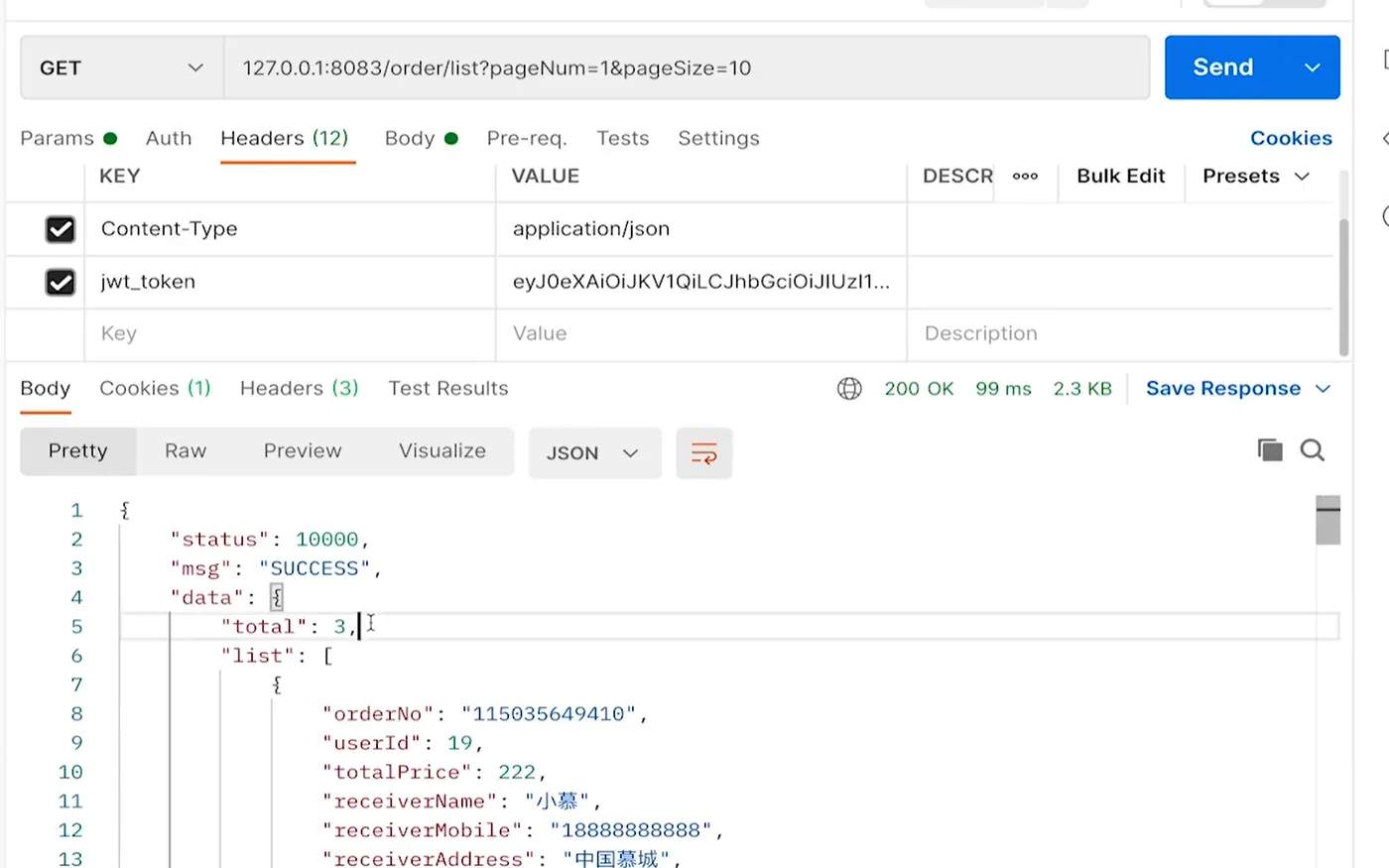Click the Bulk Edit button
The width and height of the screenshot is (1389, 868).
coord(1121,177)
